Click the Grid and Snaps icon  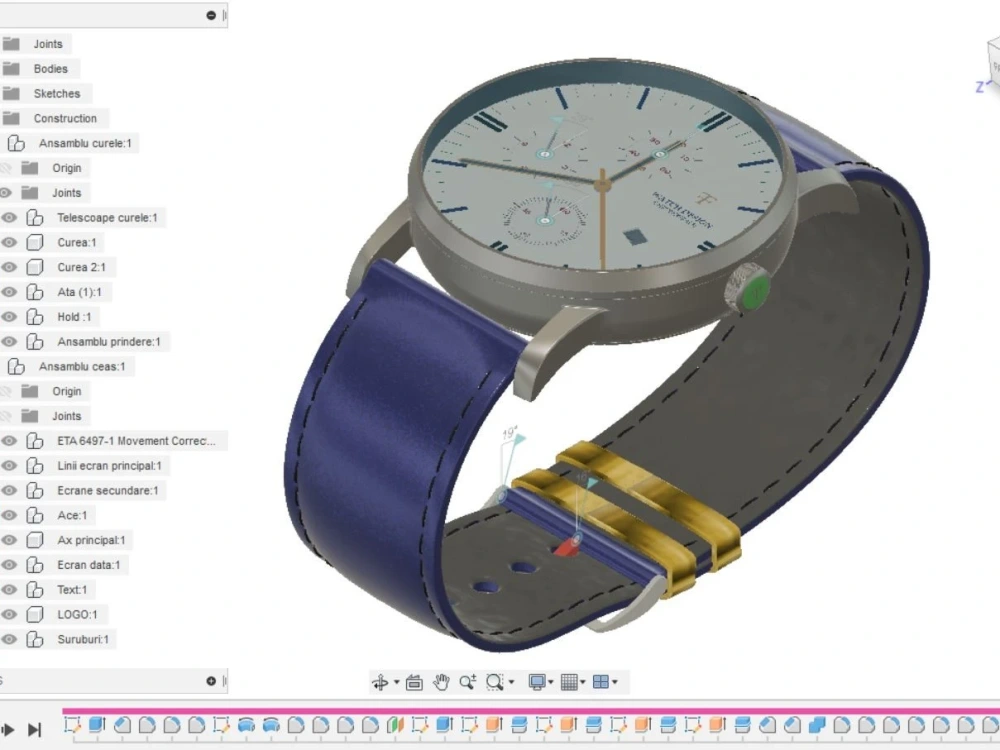[569, 681]
